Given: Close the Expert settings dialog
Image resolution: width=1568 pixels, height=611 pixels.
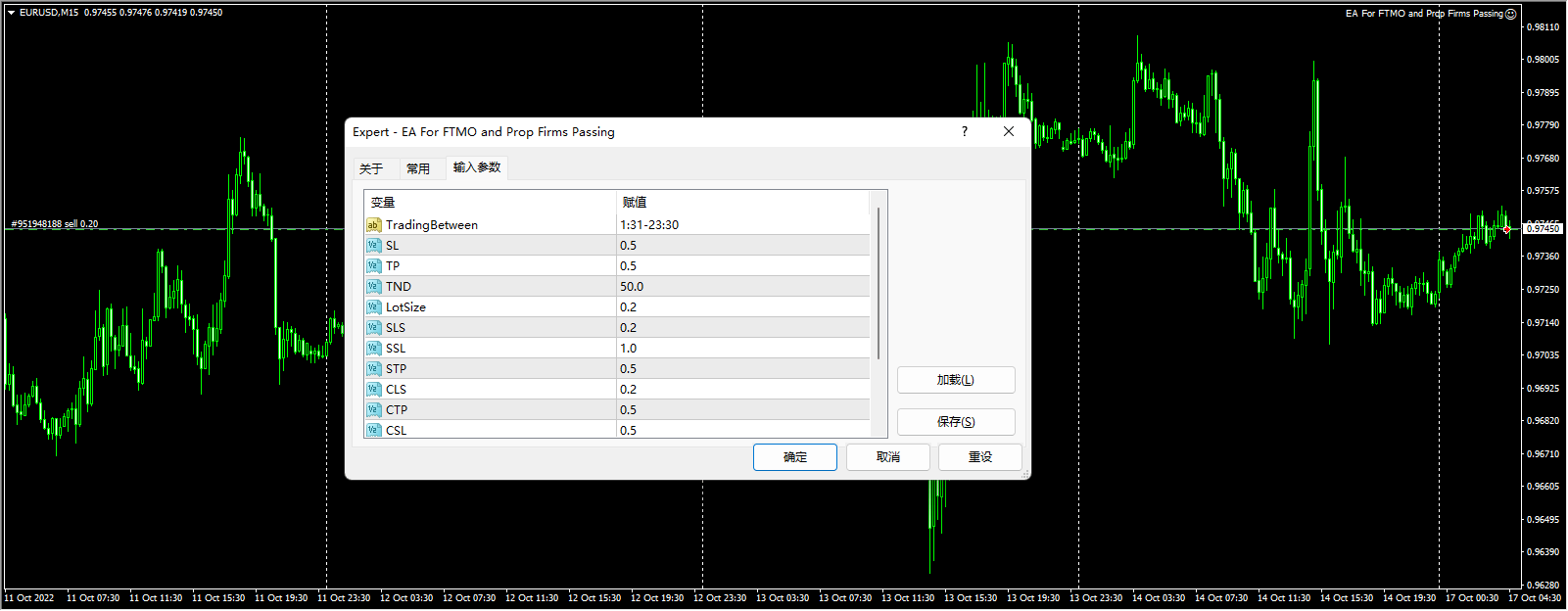Looking at the screenshot, I should click(x=1009, y=131).
